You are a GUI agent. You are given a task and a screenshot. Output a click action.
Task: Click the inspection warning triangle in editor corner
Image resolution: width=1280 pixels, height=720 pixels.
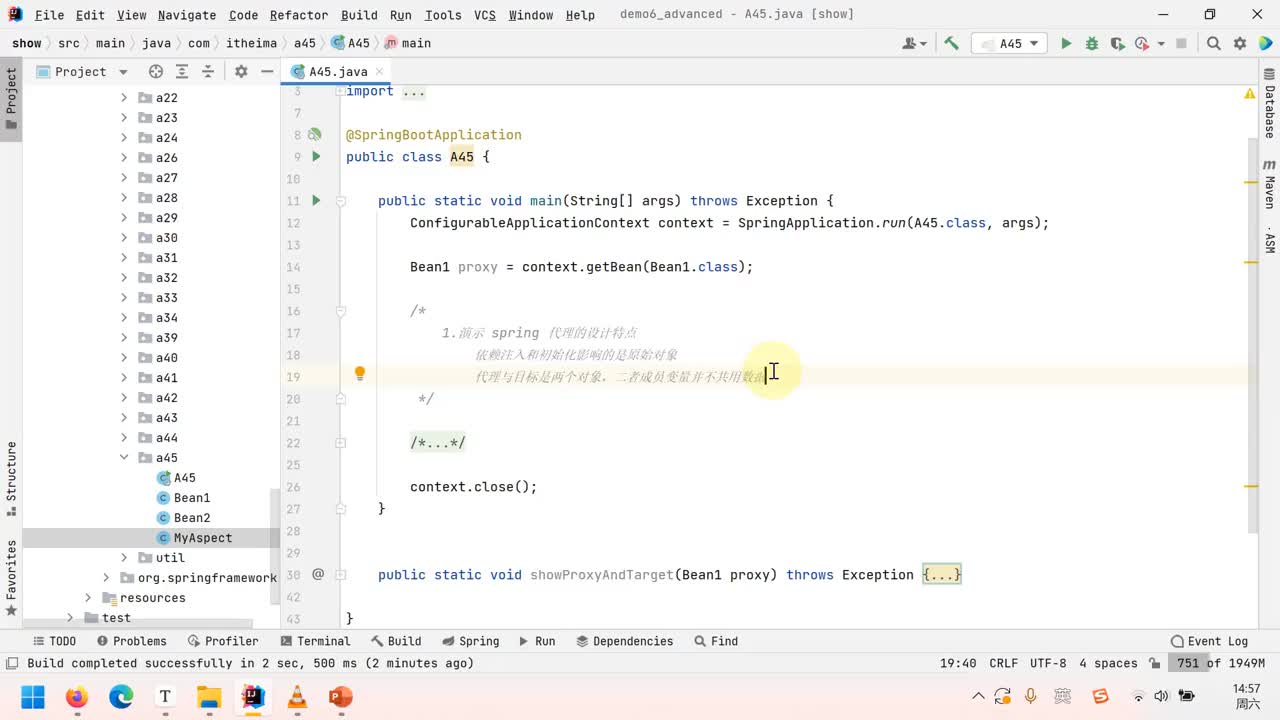[1249, 93]
